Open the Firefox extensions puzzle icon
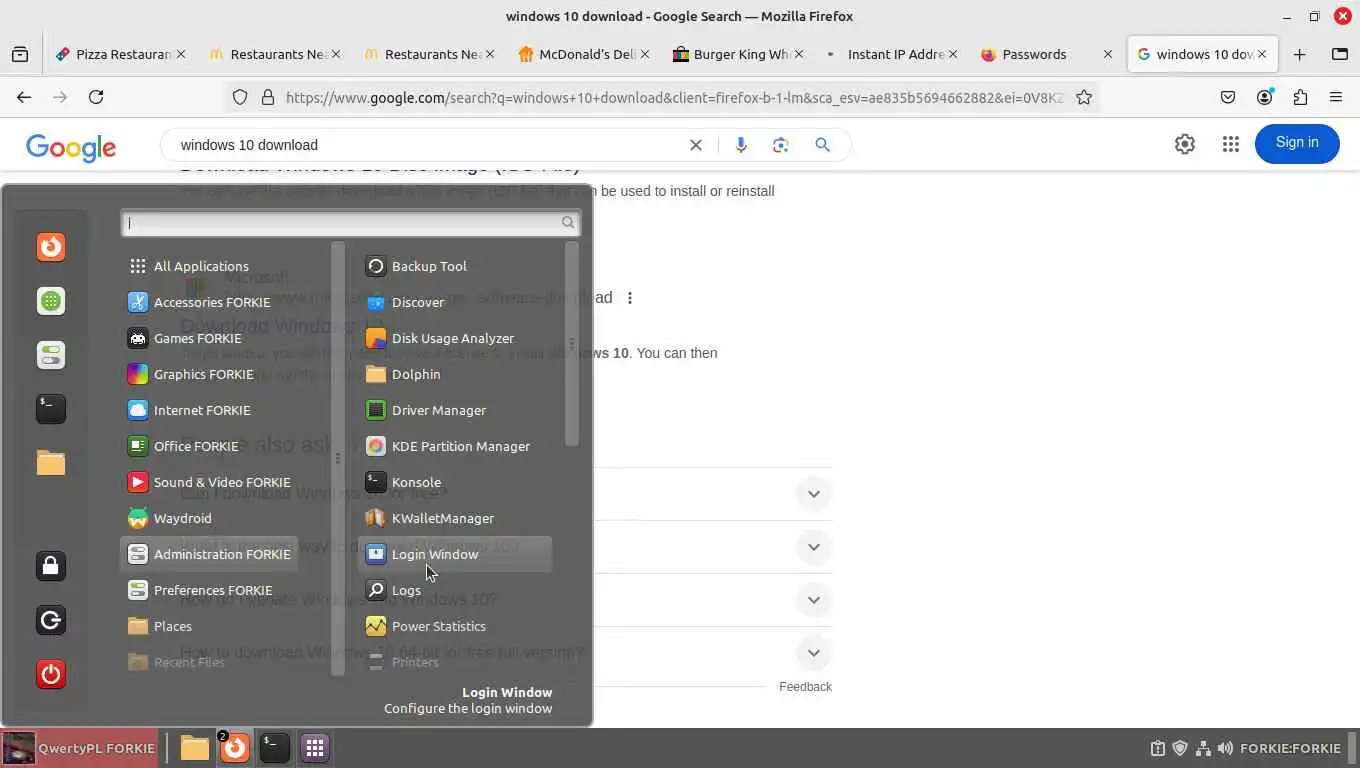Image resolution: width=1360 pixels, height=768 pixels. [1300, 97]
